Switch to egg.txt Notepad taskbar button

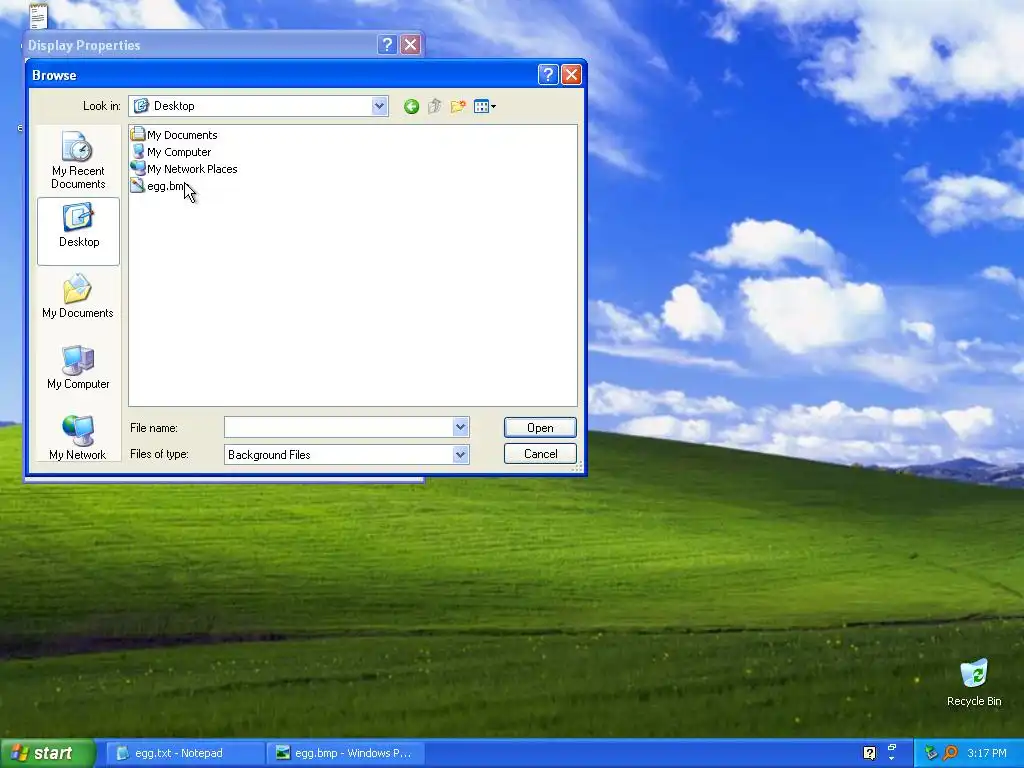pos(185,753)
